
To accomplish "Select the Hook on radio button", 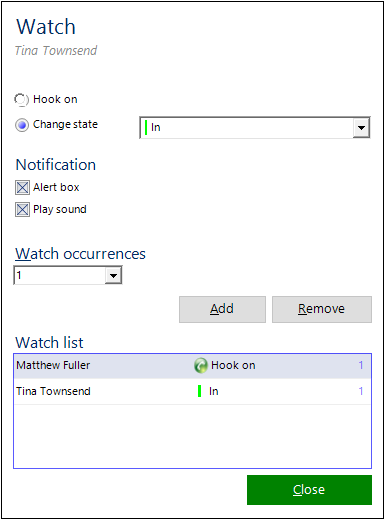I will click(x=22, y=99).
